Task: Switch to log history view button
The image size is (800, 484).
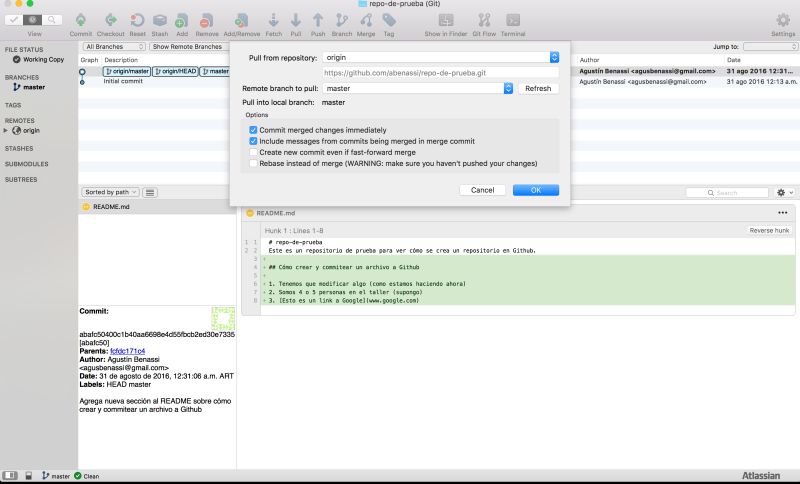Action: pyautogui.click(x=33, y=20)
